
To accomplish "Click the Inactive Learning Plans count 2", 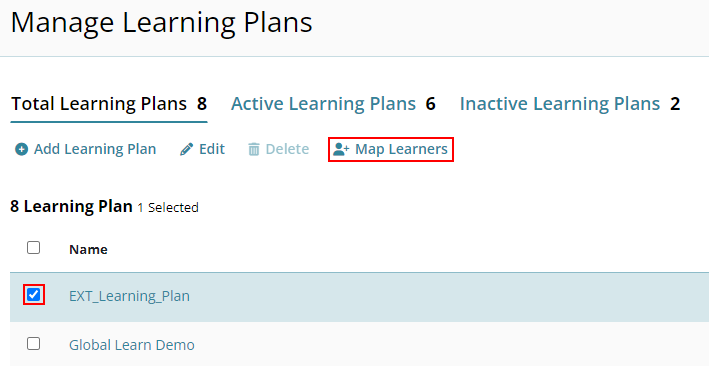I will 675,104.
